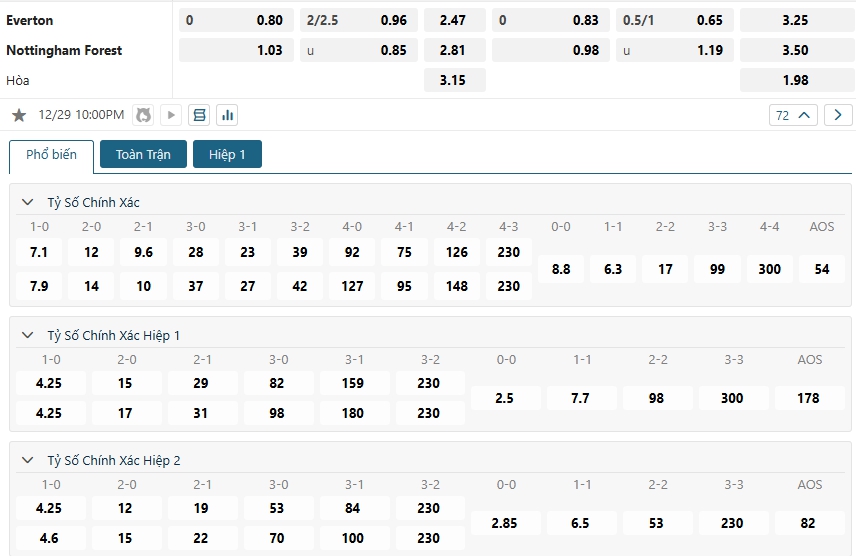Add match to favorites with star icon

(x=19, y=115)
